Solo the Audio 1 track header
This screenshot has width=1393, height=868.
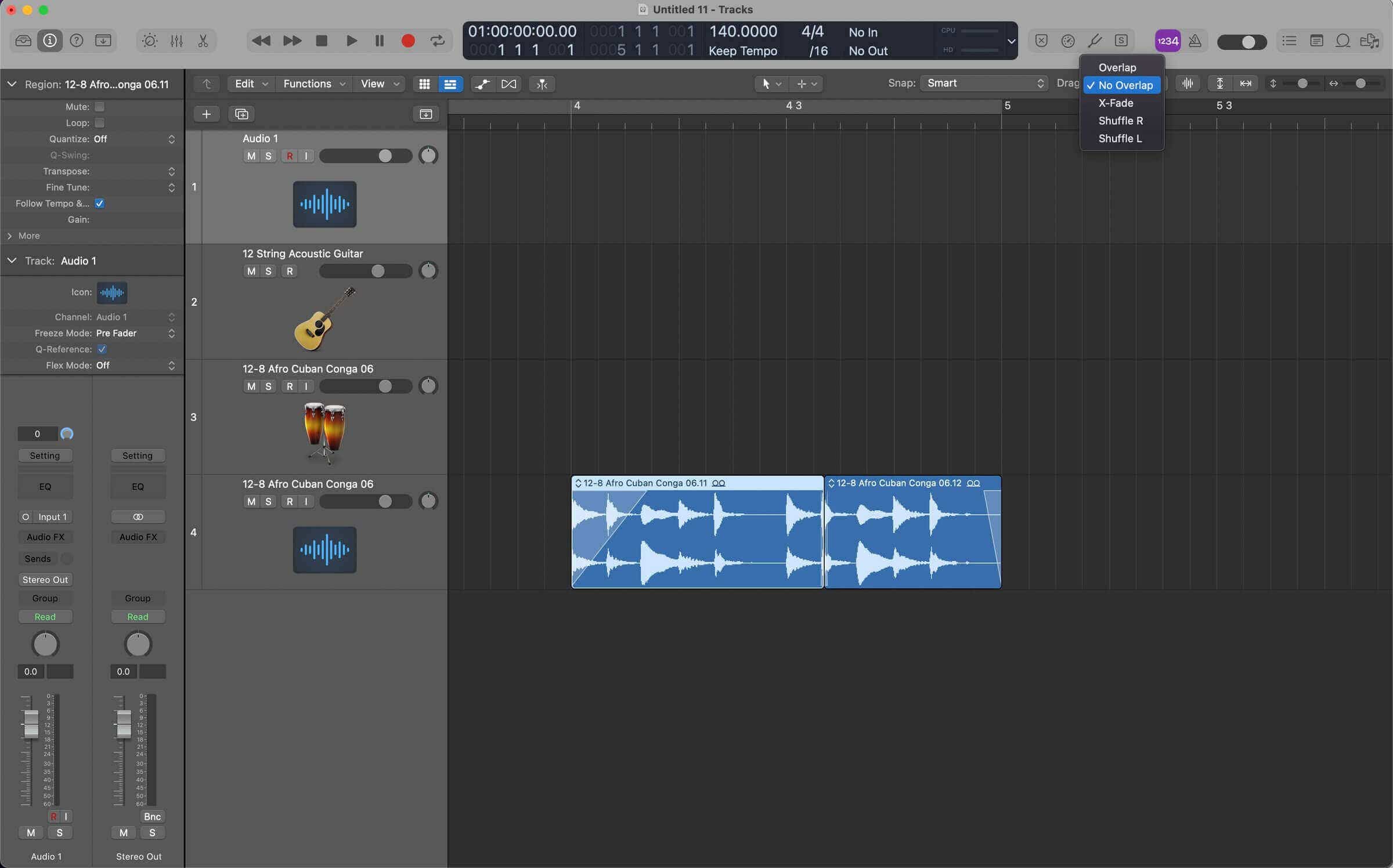coord(268,156)
